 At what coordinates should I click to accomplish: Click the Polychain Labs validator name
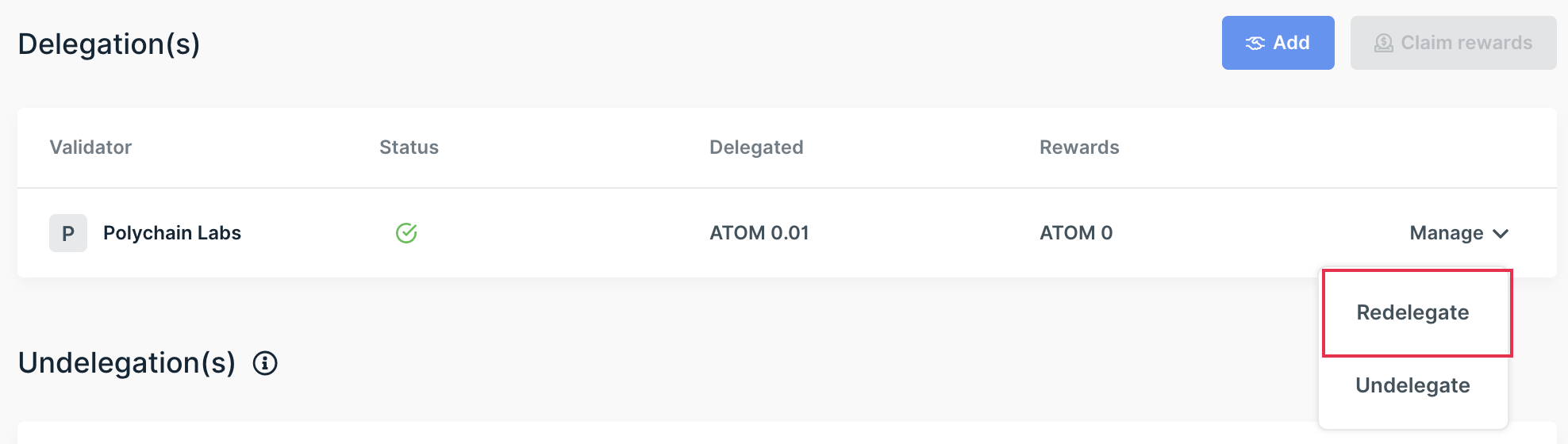click(172, 233)
